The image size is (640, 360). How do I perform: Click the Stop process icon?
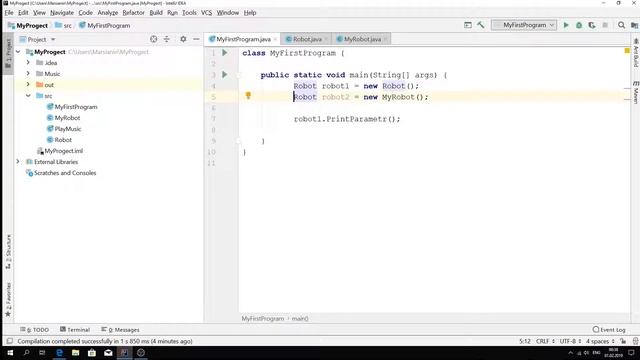(x=605, y=25)
